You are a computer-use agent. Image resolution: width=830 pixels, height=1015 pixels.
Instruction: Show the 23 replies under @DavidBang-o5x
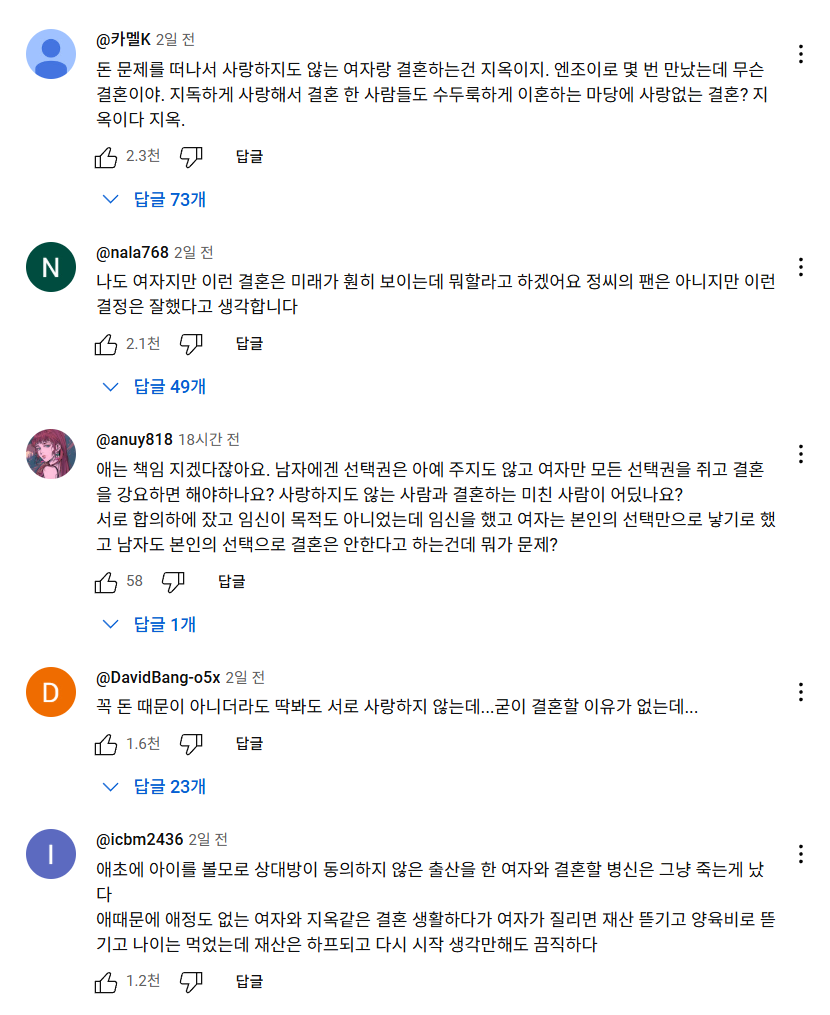click(157, 787)
